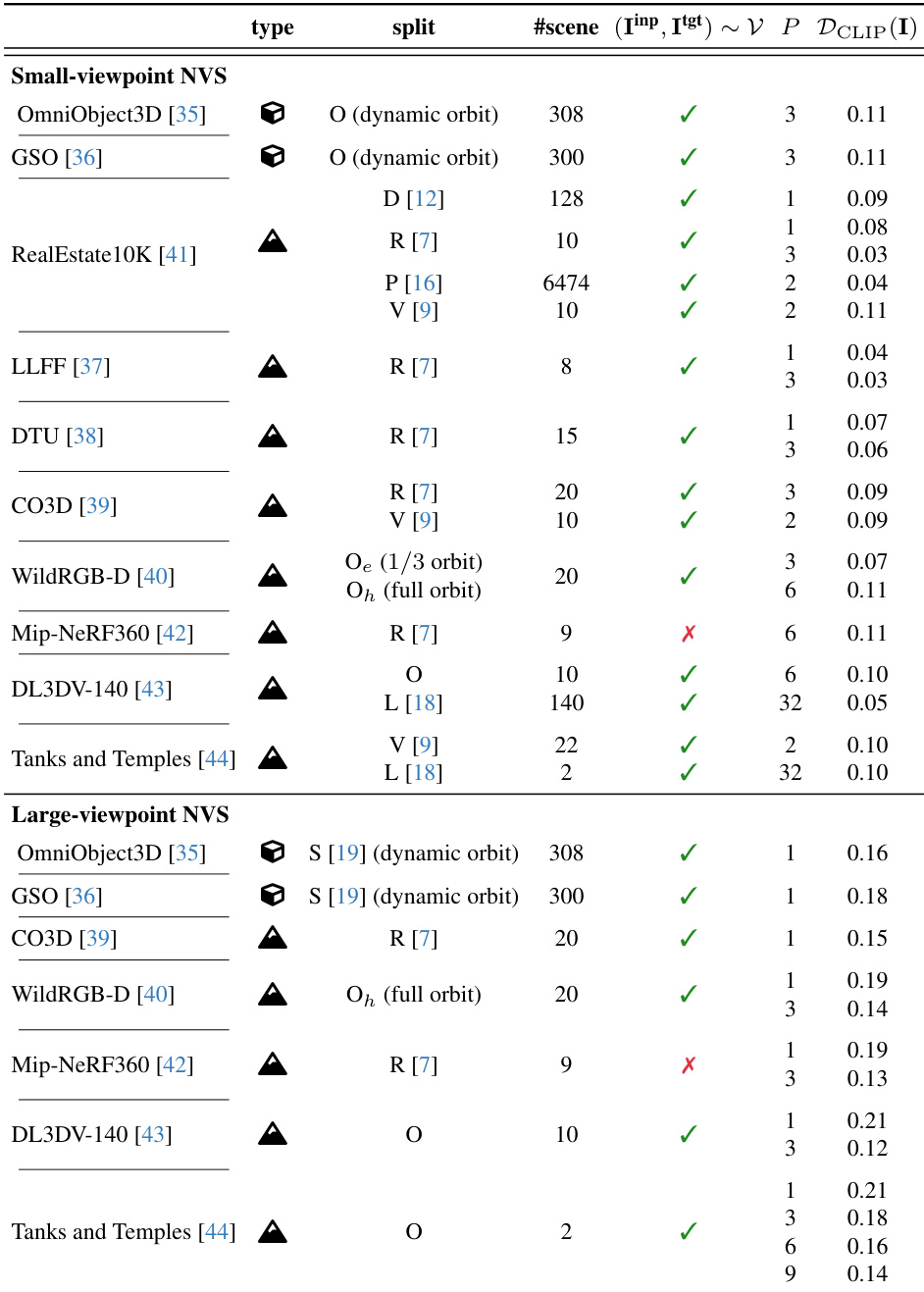Viewport: 924px width, 1292px height.
Task: Select the scene icon for small-viewpoint Mip-NeRF360
Action: (273, 633)
